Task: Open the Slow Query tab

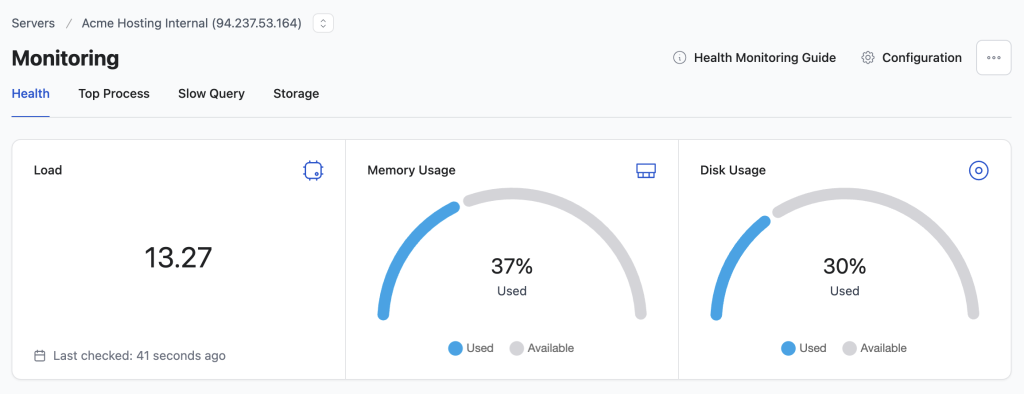Action: 211,93
